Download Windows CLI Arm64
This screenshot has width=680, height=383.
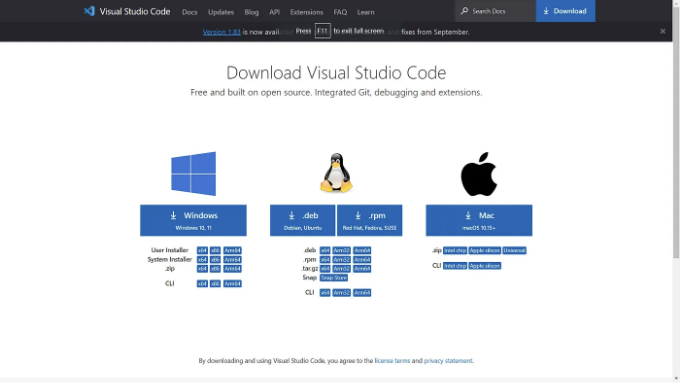(232, 284)
